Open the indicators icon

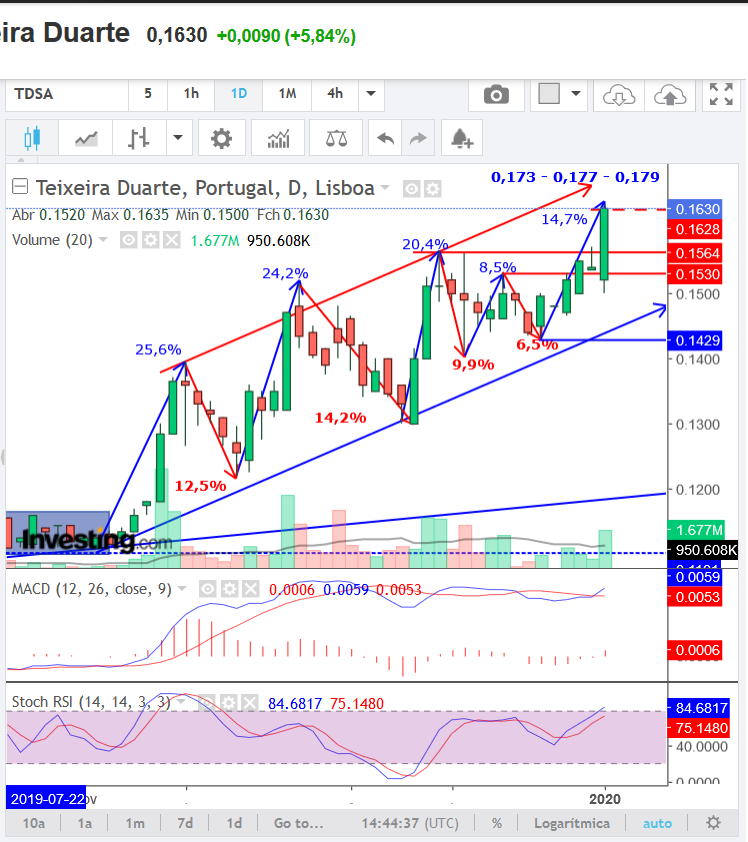(278, 138)
